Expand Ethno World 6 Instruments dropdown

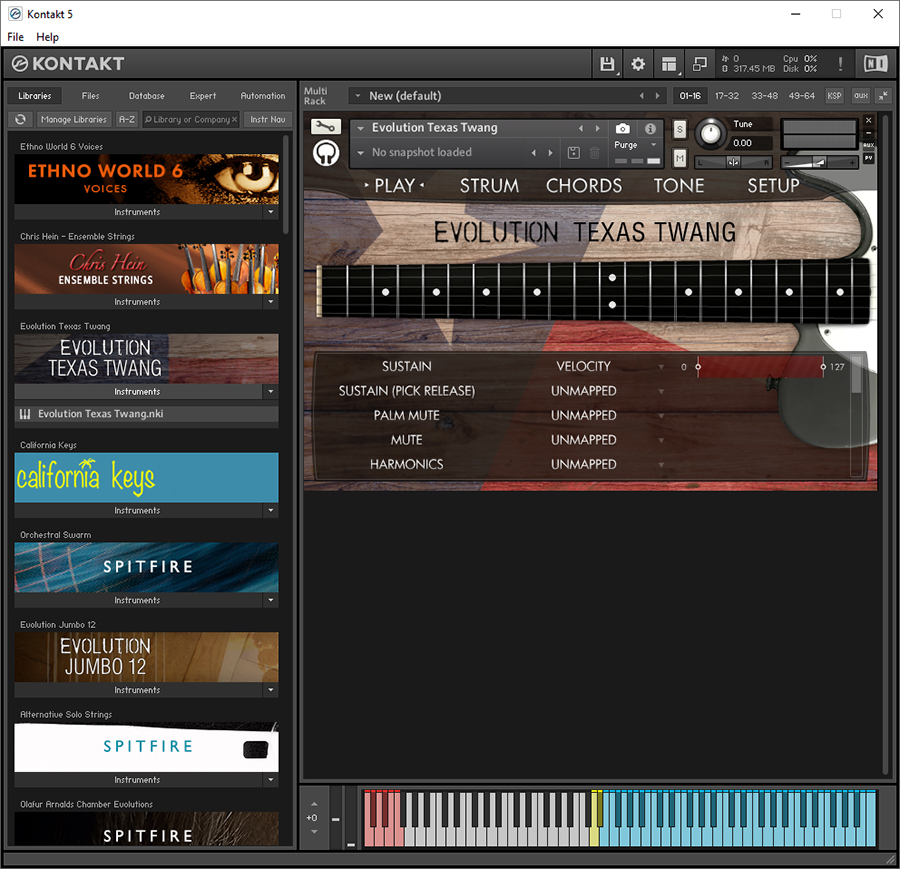[x=270, y=212]
